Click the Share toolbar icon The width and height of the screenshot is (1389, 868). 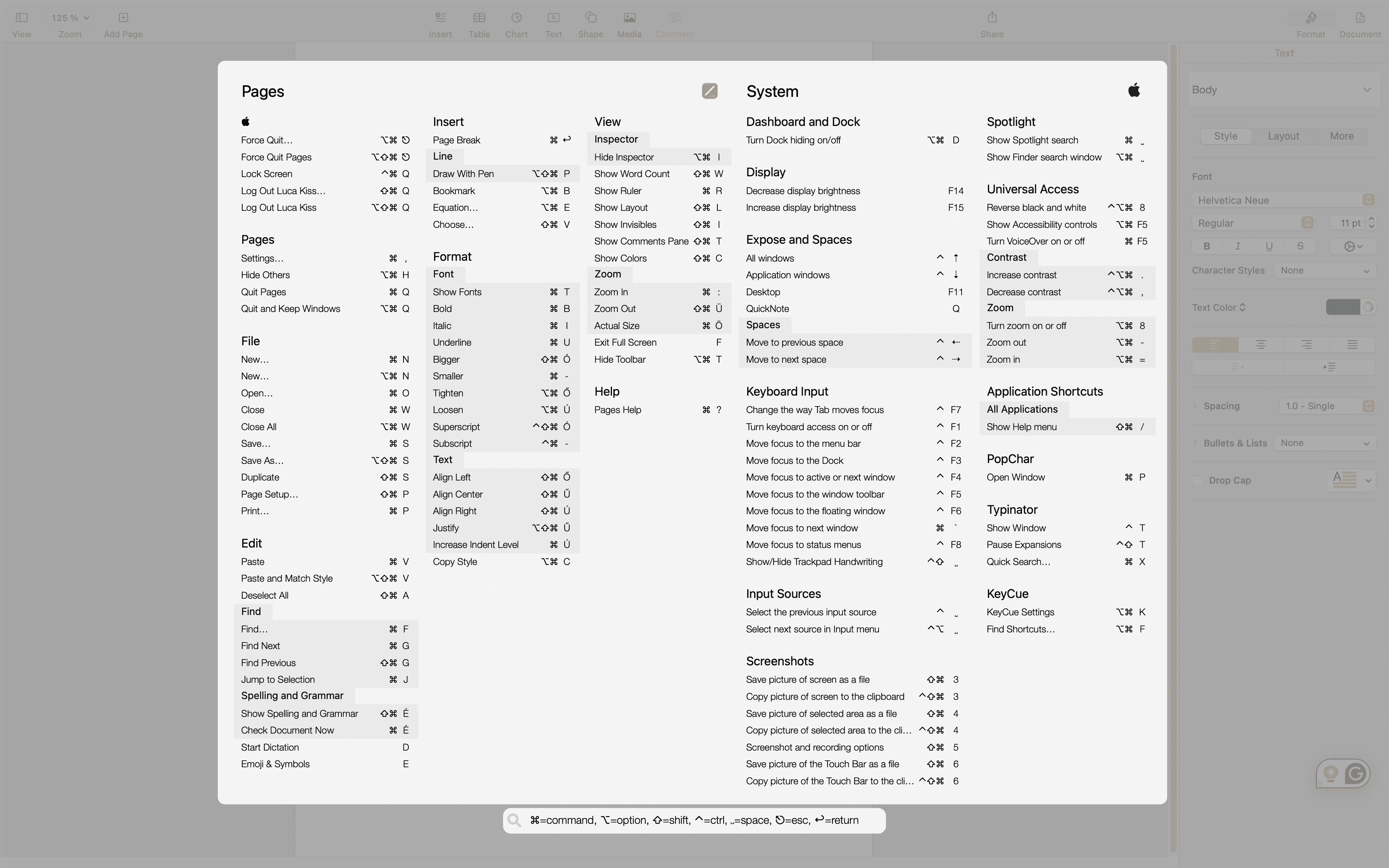coord(992,18)
